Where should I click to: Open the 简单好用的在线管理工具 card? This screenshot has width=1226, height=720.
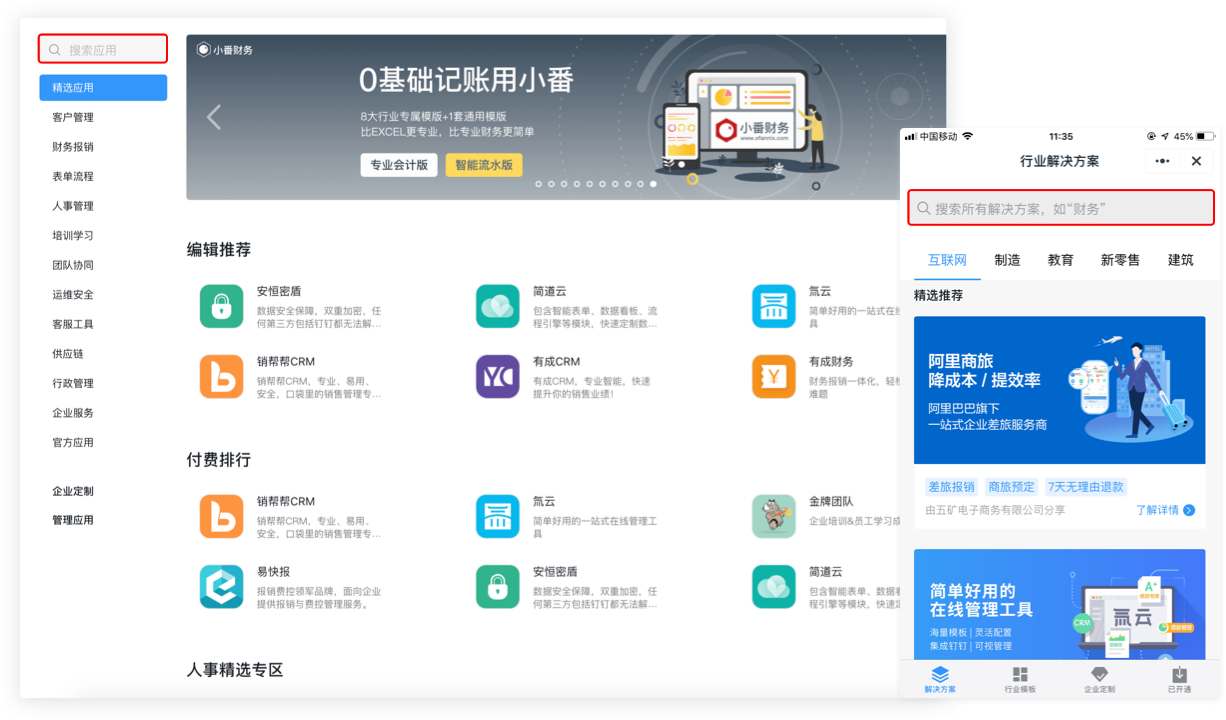point(1059,604)
